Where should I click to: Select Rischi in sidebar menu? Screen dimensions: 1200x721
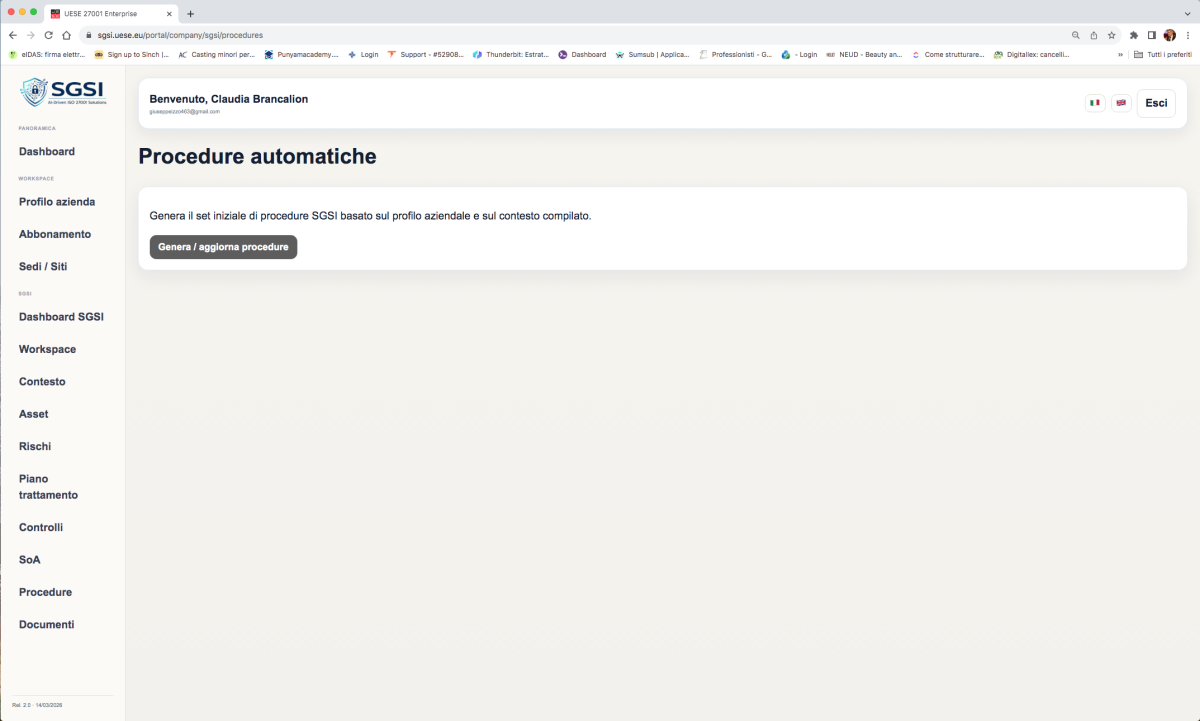point(35,446)
